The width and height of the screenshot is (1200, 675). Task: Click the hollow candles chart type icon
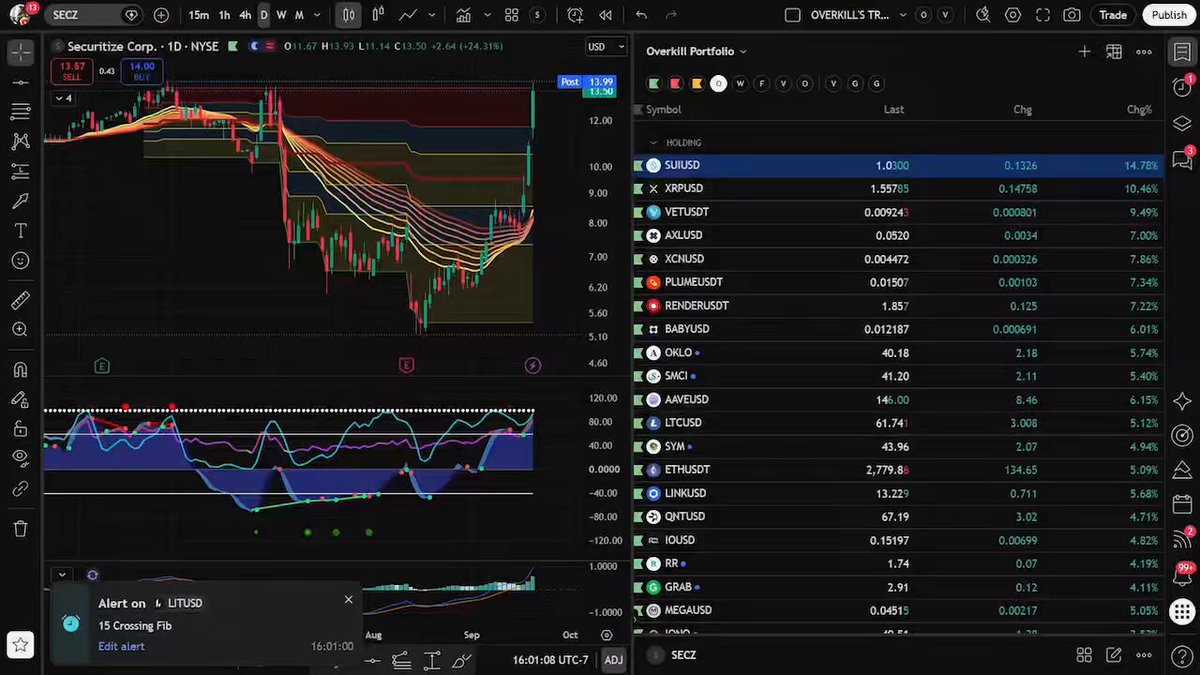click(x=378, y=15)
